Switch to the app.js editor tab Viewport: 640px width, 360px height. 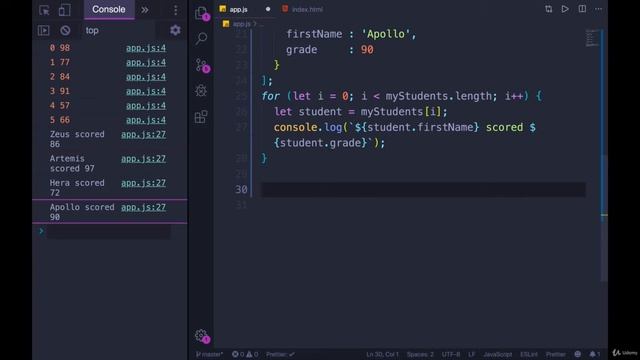[x=238, y=9]
